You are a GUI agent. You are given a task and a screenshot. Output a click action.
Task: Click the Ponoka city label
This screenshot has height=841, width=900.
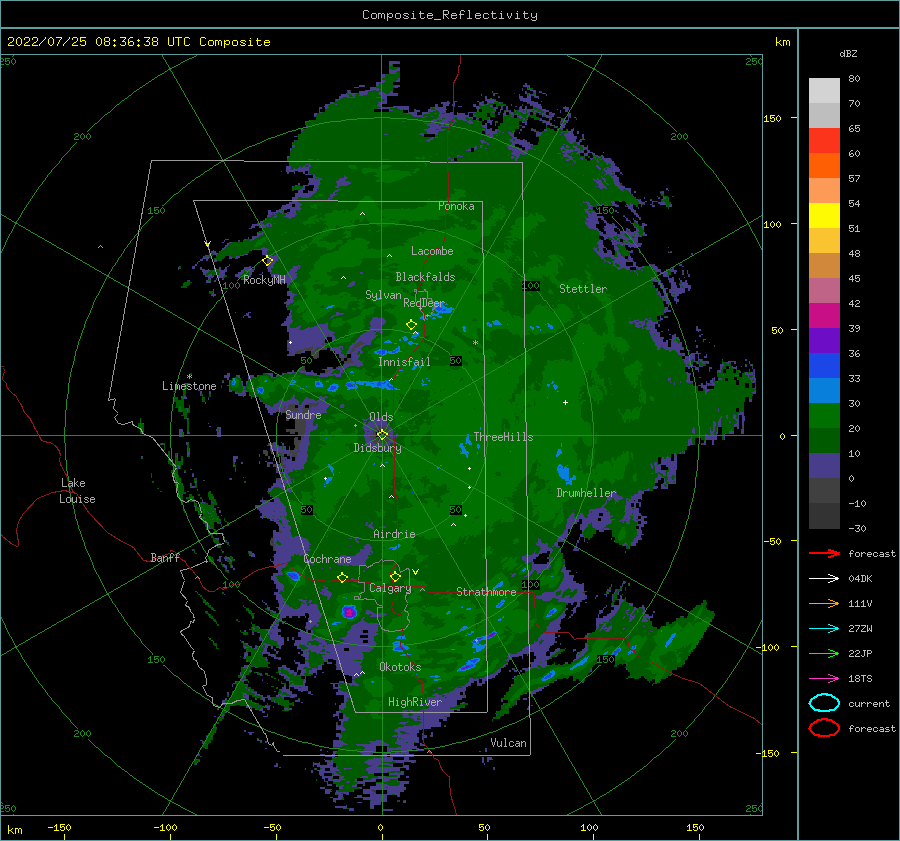[456, 206]
